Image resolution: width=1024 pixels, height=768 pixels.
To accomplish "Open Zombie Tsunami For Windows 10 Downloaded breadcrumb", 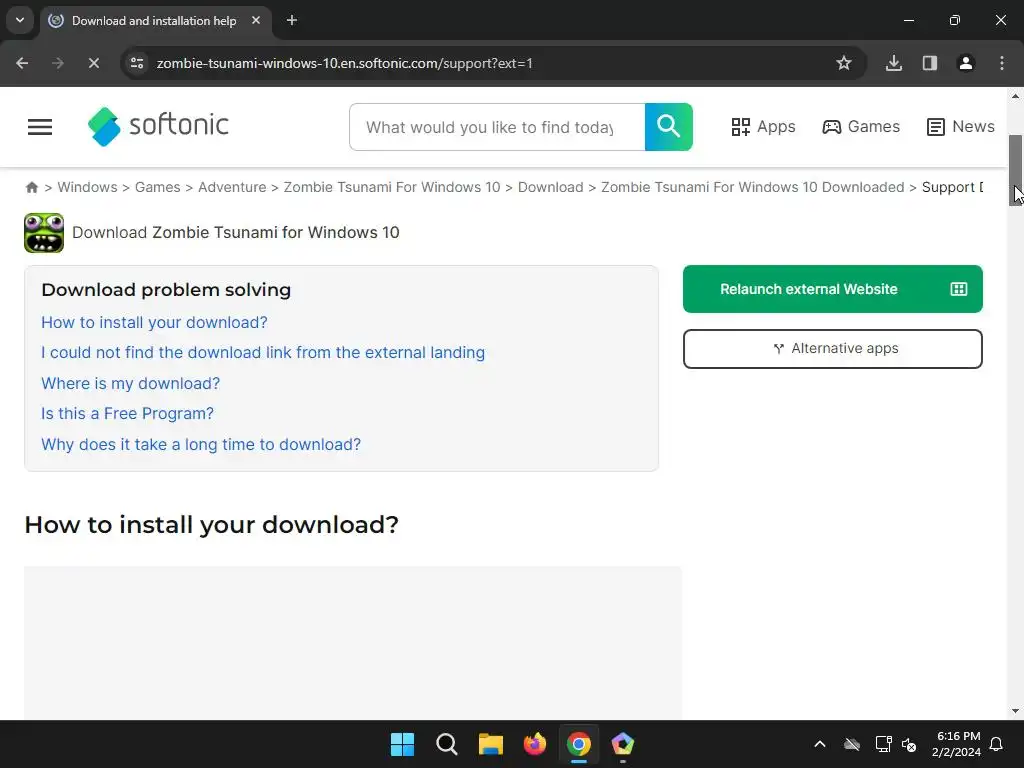I will point(752,187).
